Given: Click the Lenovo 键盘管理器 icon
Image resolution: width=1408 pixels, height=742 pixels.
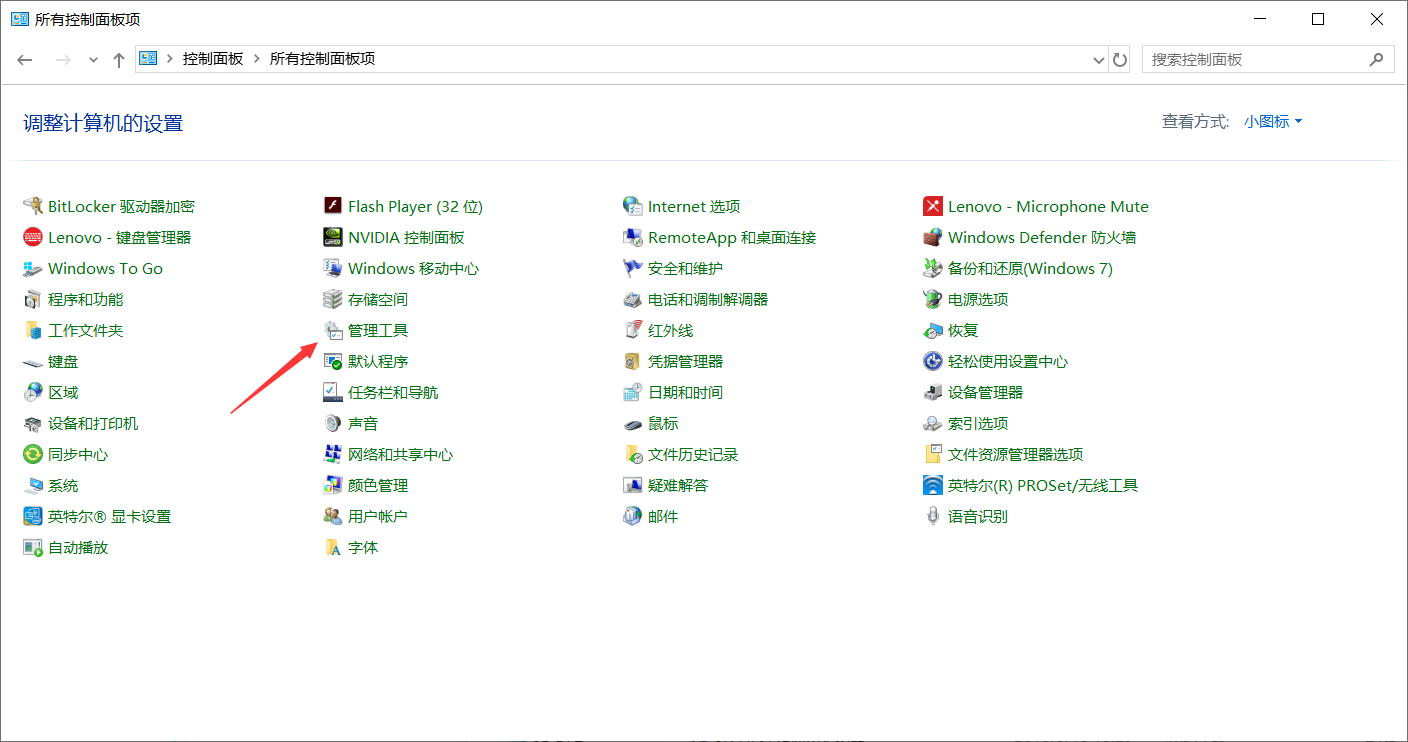Looking at the screenshot, I should click(x=33, y=237).
